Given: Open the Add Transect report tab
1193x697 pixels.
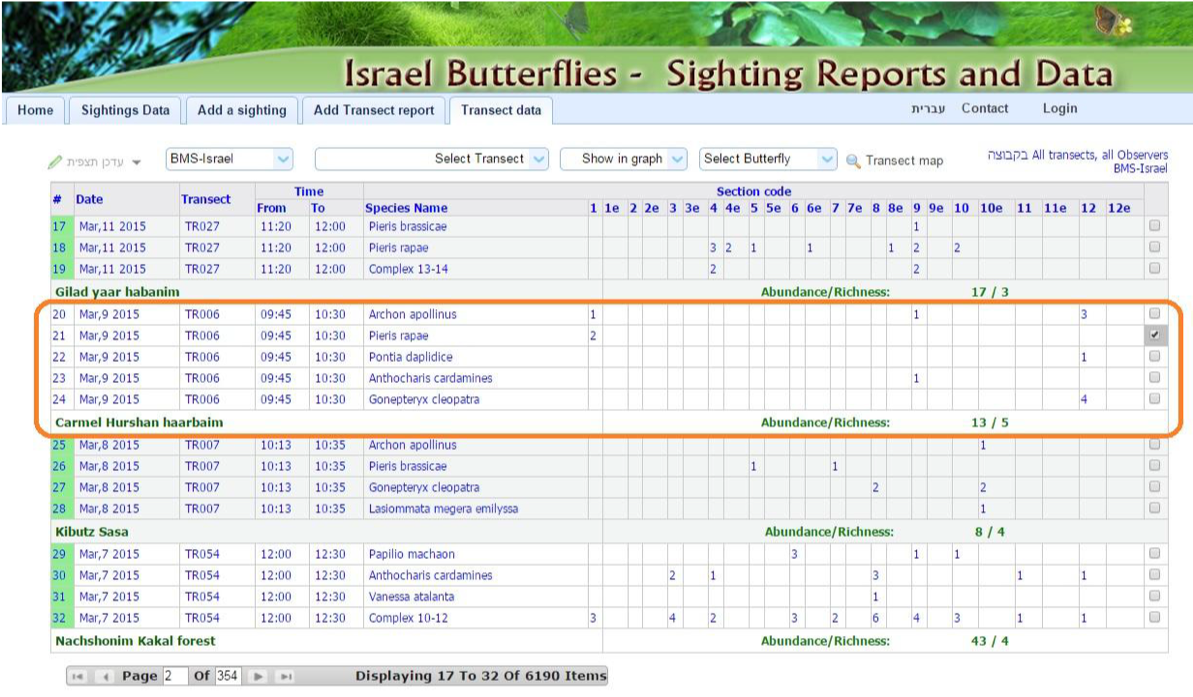Looking at the screenshot, I should pos(373,110).
